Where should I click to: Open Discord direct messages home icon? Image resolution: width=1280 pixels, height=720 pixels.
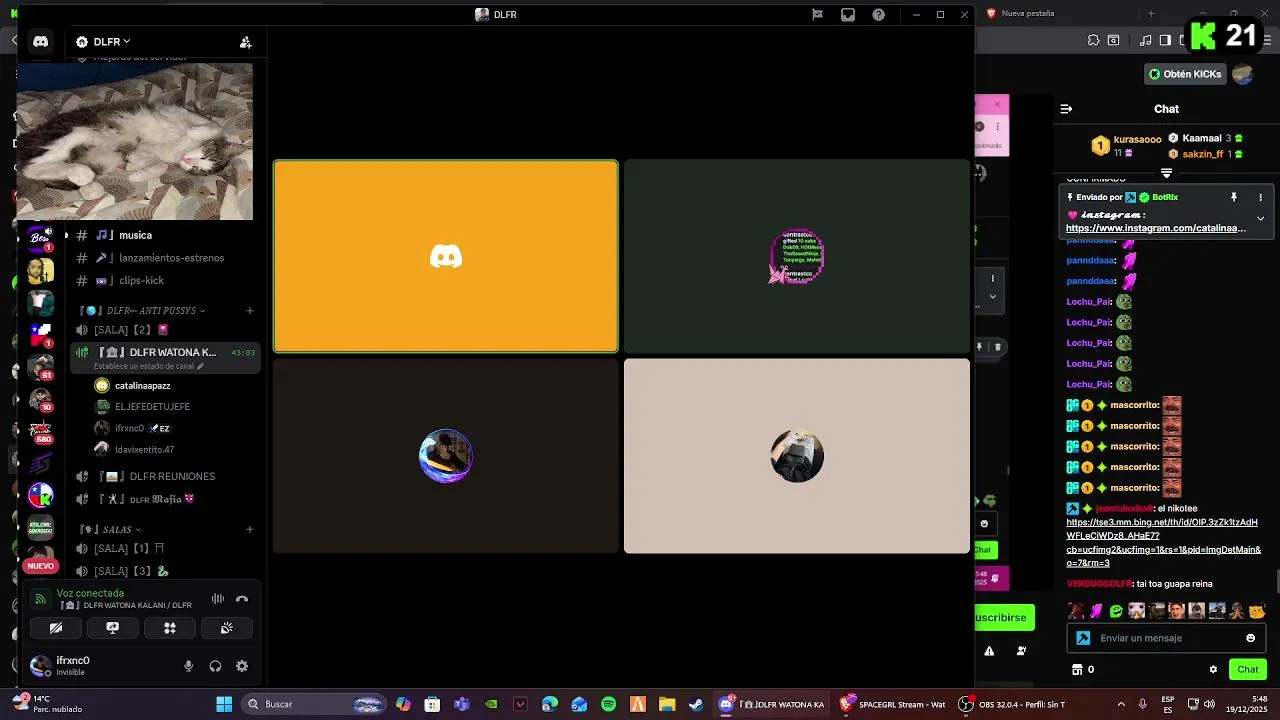click(40, 42)
